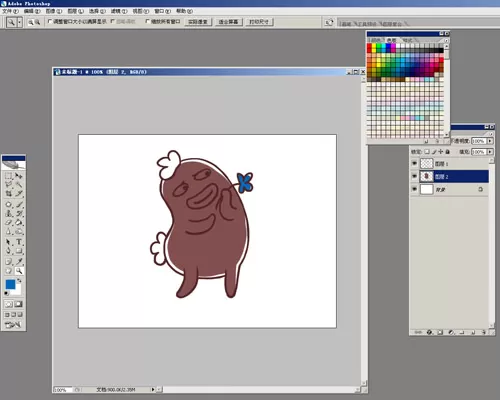Open layer fill slider arrow
Screen dimensions: 500x400
point(490,152)
